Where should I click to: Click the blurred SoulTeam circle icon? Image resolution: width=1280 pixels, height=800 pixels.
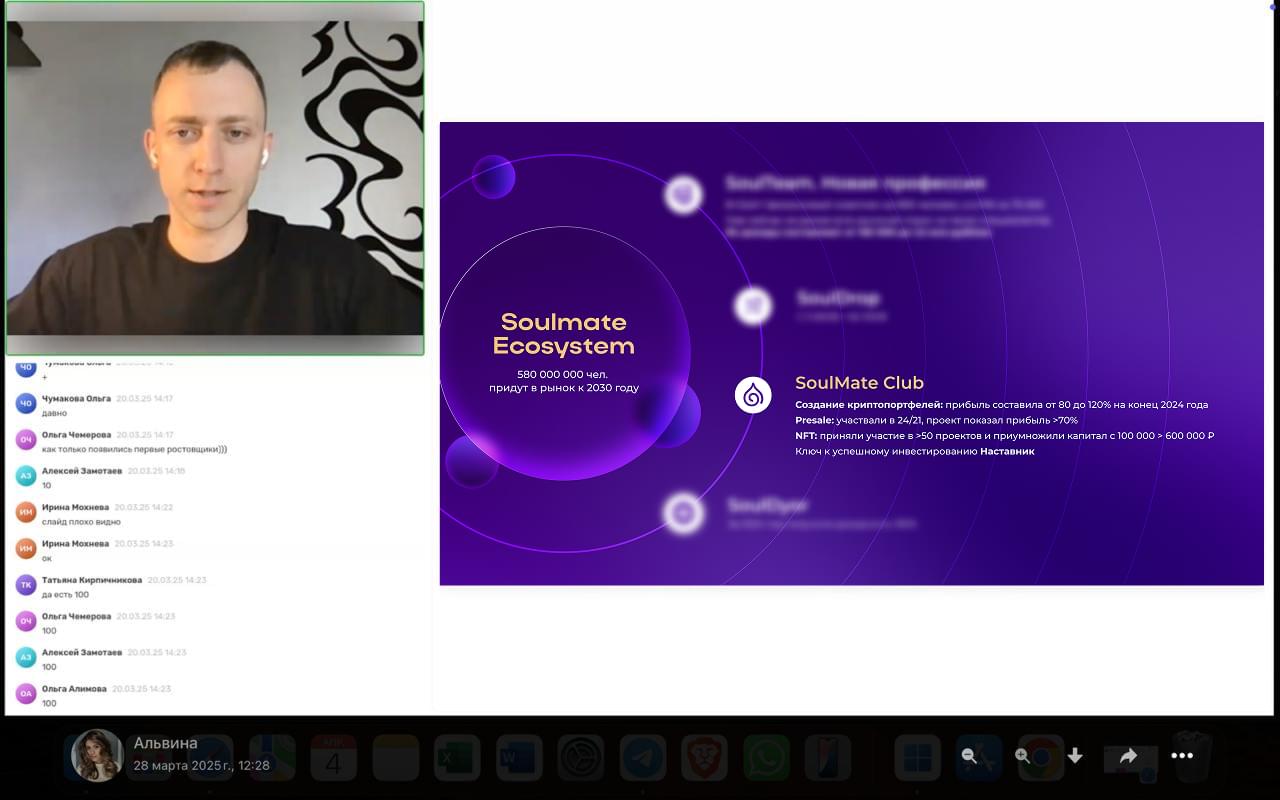(684, 194)
